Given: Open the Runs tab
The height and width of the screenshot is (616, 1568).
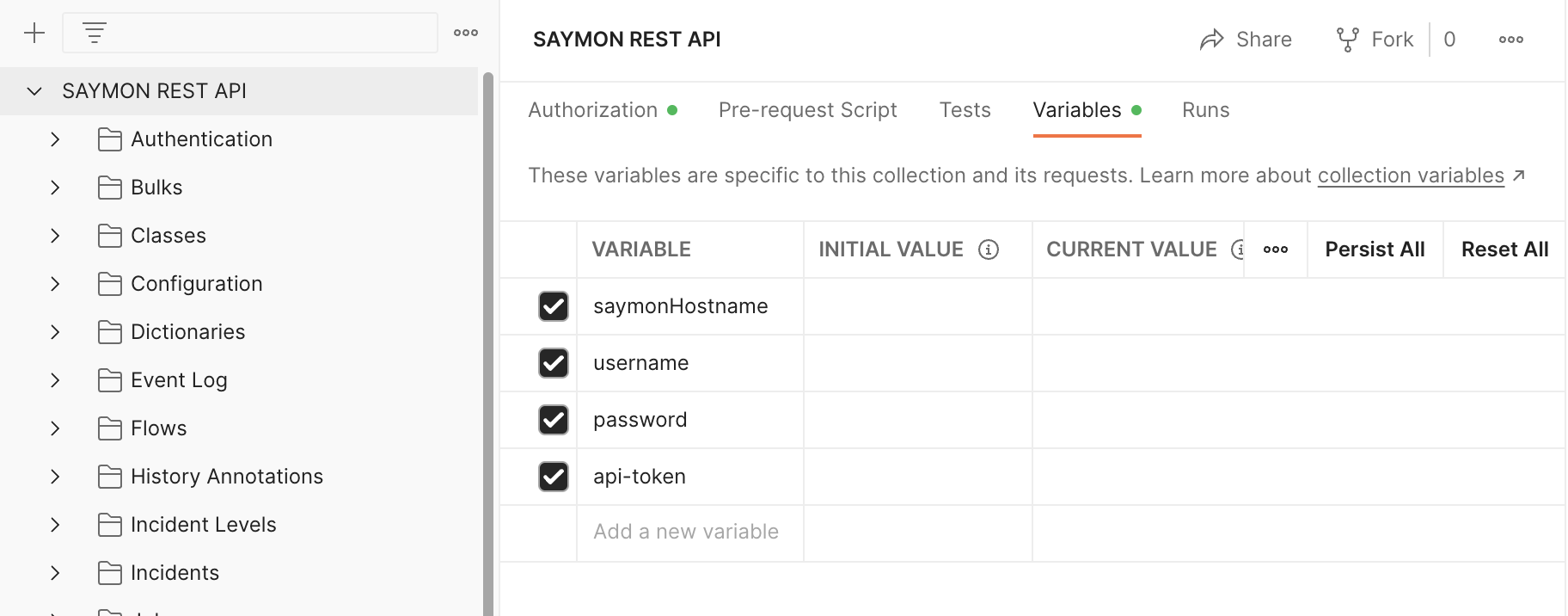Looking at the screenshot, I should point(1205,110).
